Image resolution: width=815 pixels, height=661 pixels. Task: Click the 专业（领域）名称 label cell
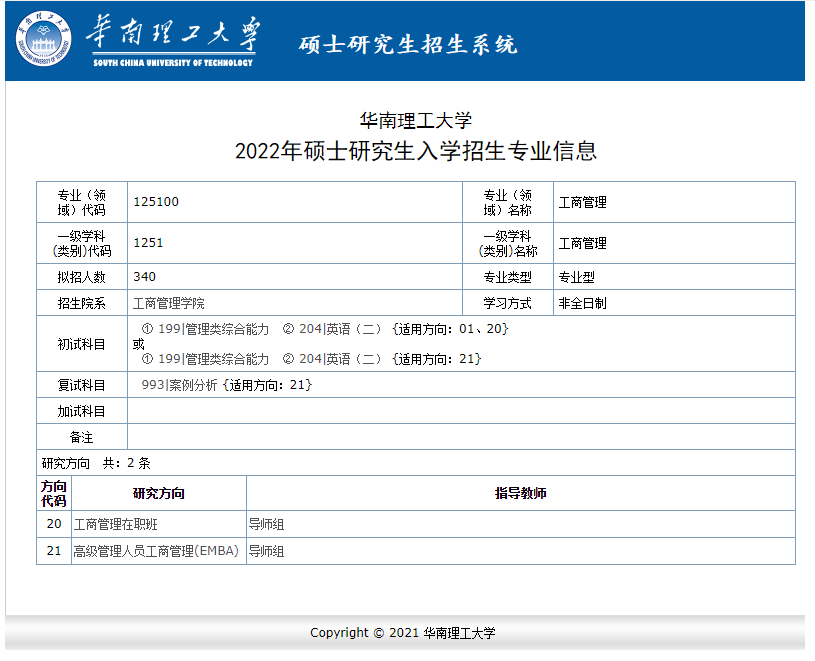pyautogui.click(x=508, y=202)
